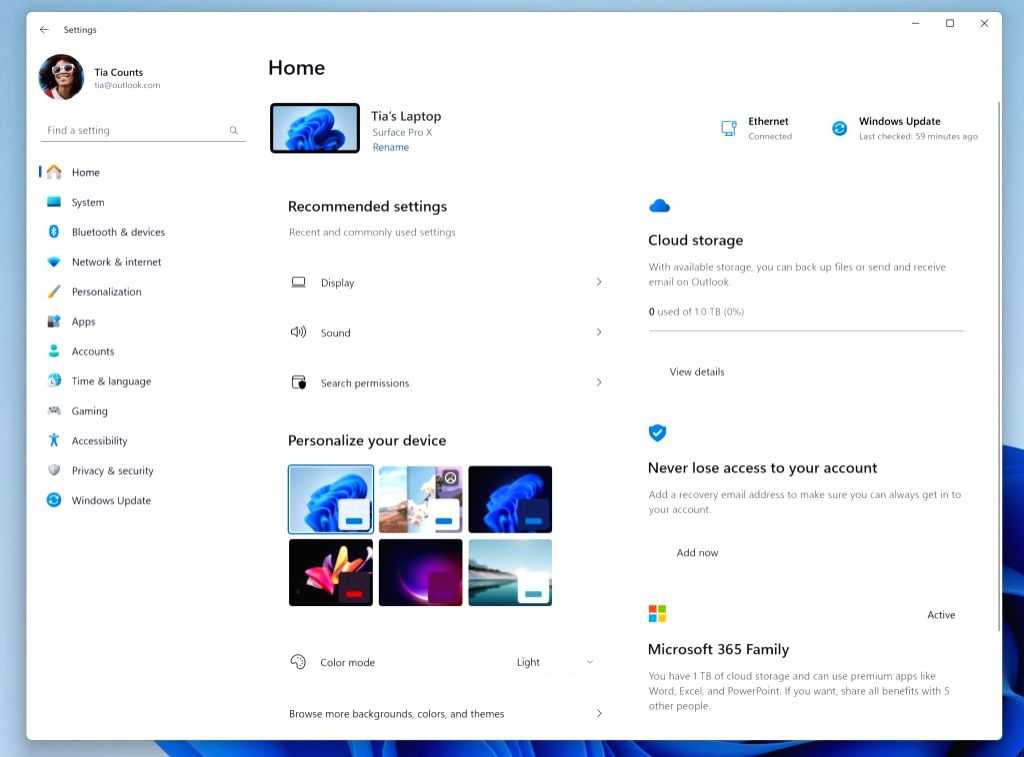Click the Windows Update sync icon at top
1024x757 pixels.
click(839, 128)
